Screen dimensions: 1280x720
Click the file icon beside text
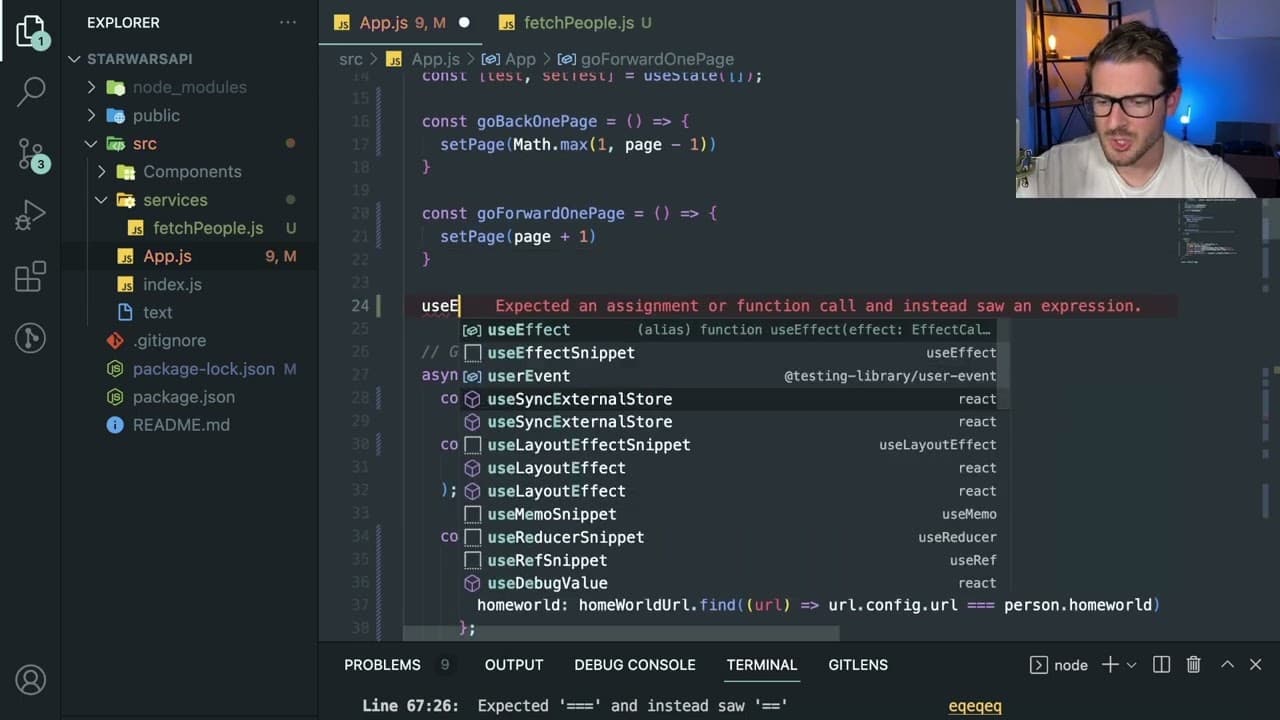click(125, 312)
